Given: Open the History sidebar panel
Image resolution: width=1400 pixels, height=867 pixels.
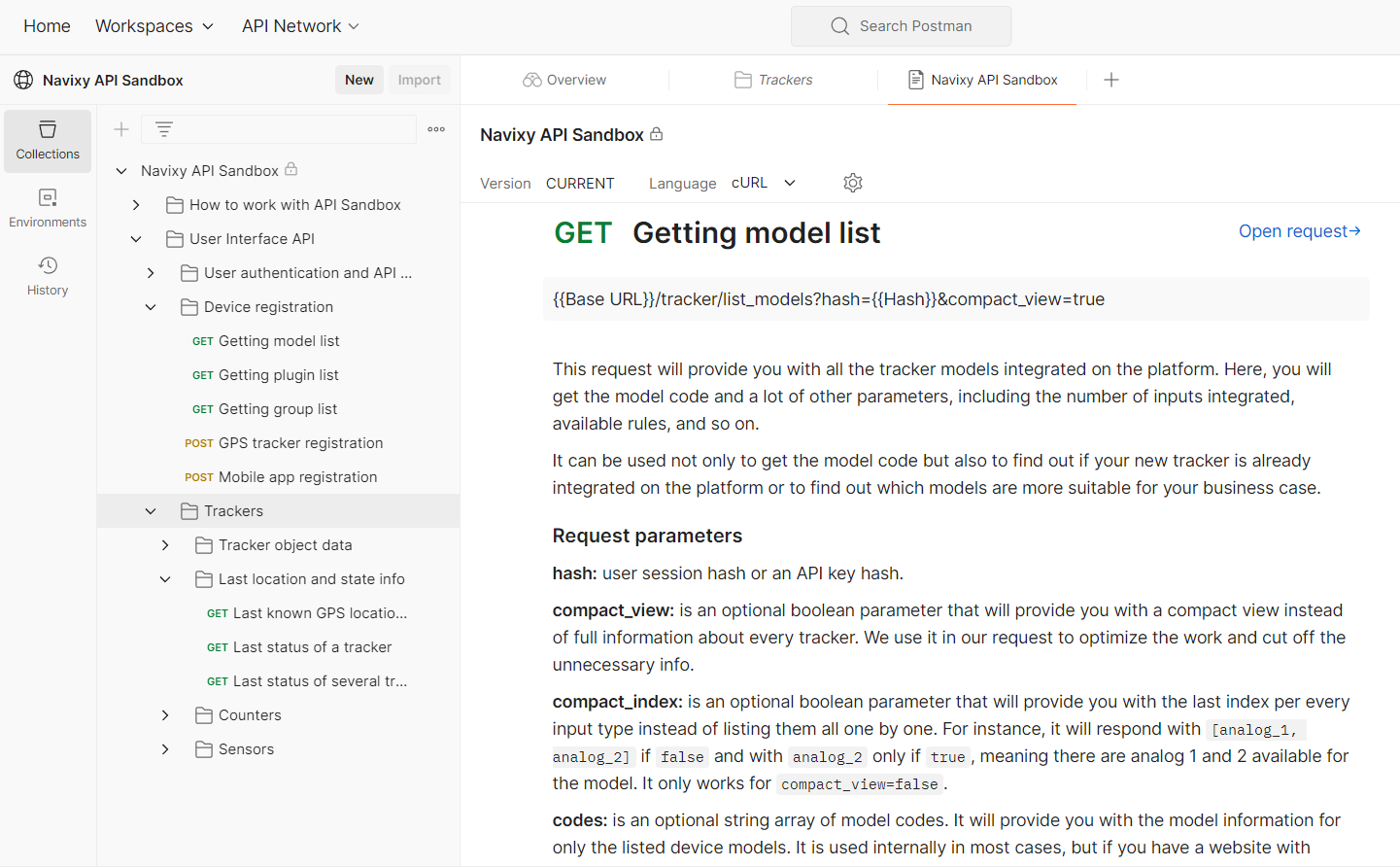Looking at the screenshot, I should tap(48, 277).
